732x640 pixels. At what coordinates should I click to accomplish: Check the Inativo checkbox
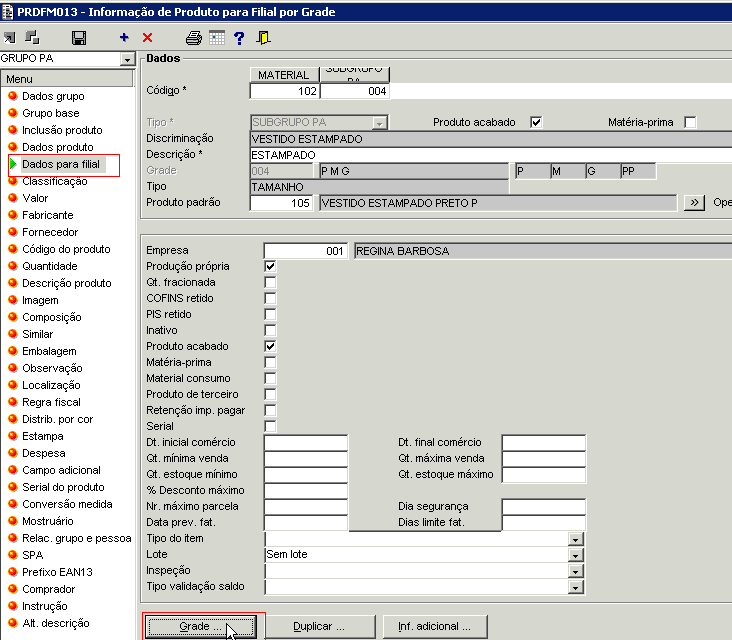[x=270, y=331]
